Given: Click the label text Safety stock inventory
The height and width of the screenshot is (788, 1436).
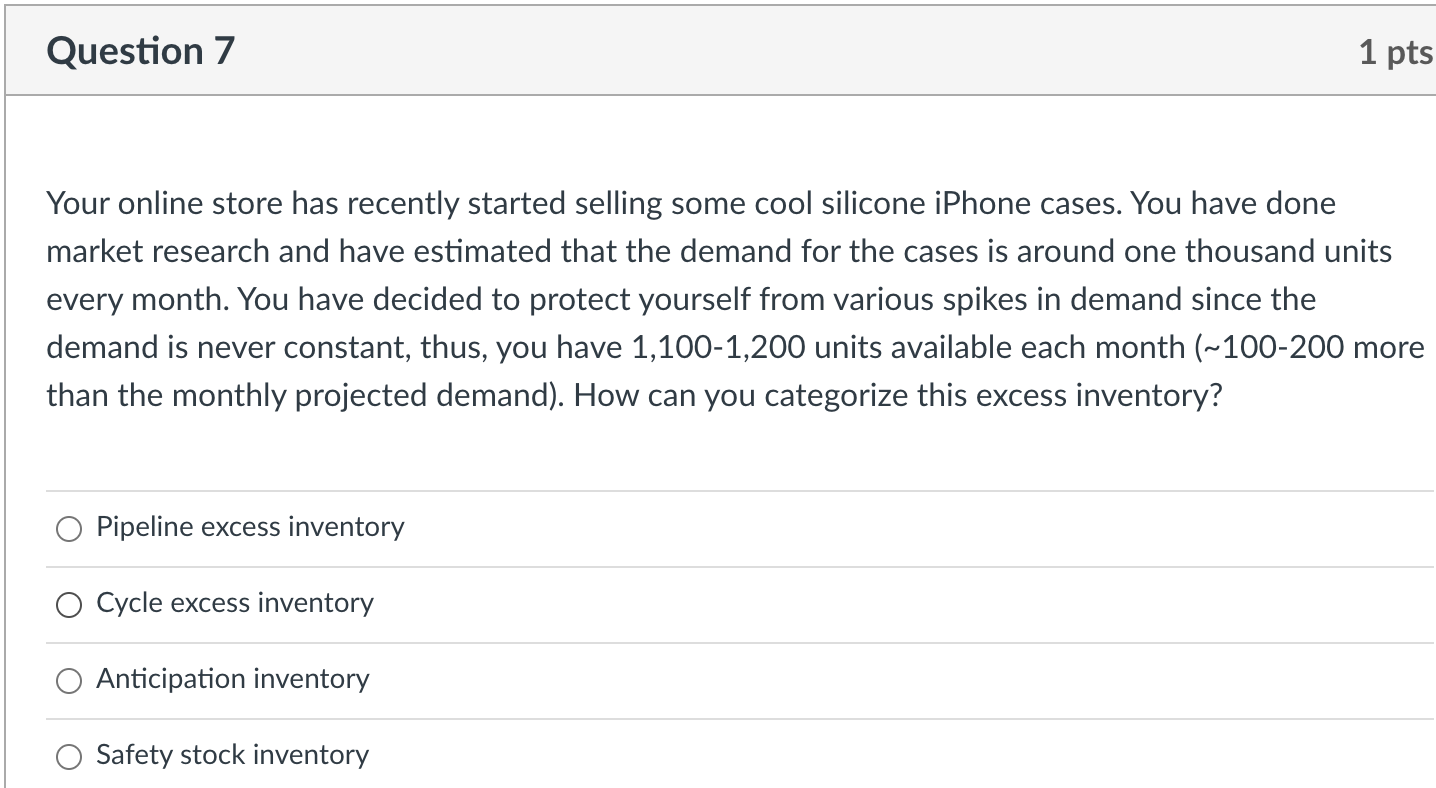Looking at the screenshot, I should tap(232, 756).
